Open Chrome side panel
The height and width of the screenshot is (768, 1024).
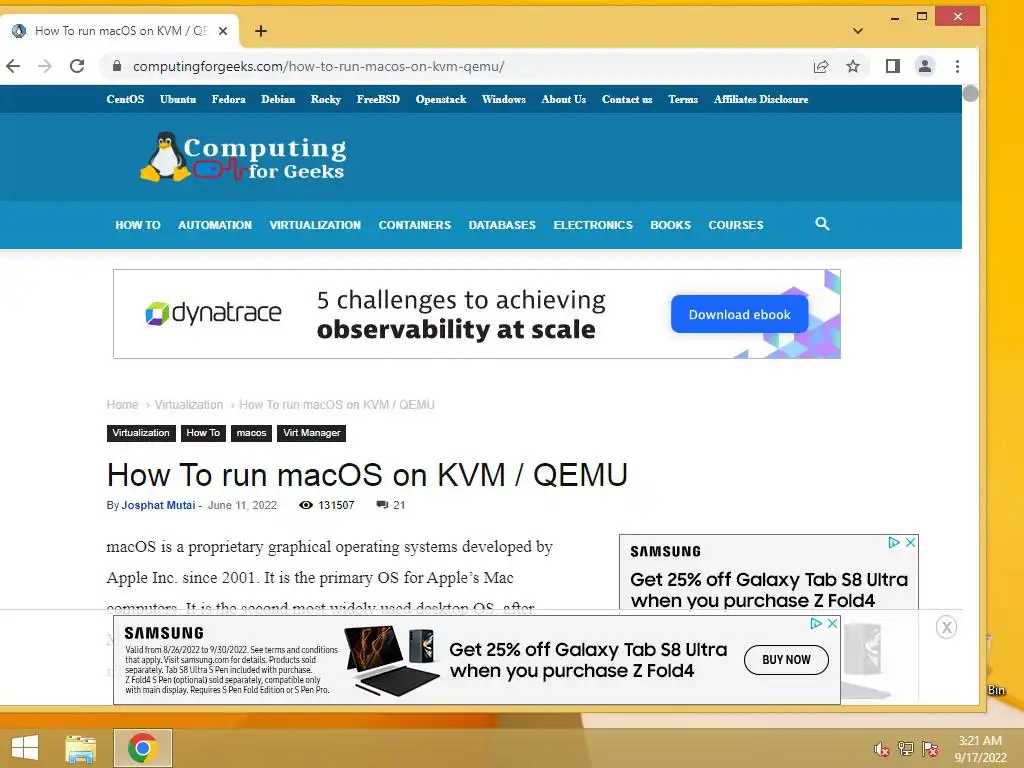[x=893, y=66]
